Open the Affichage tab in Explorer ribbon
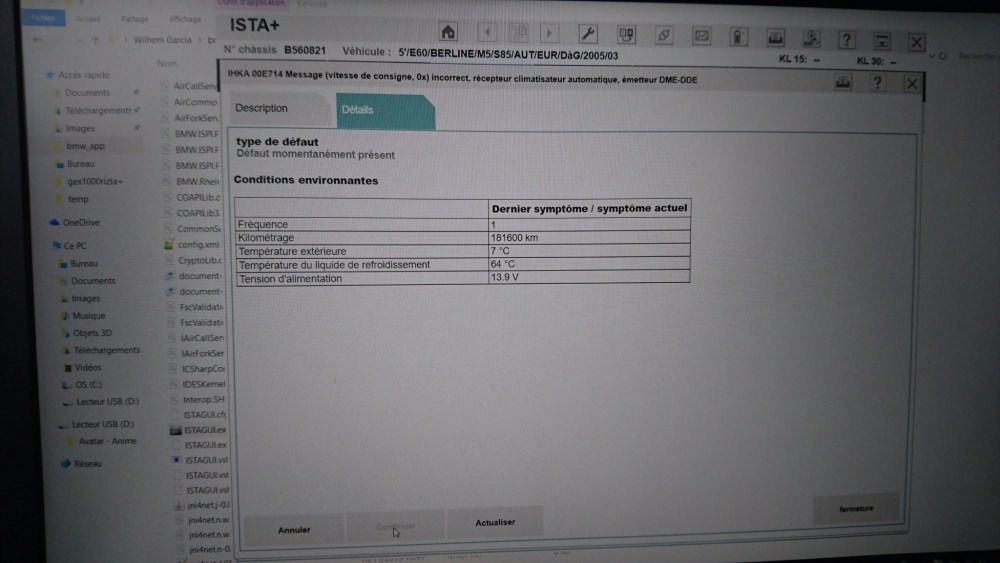 (x=185, y=19)
